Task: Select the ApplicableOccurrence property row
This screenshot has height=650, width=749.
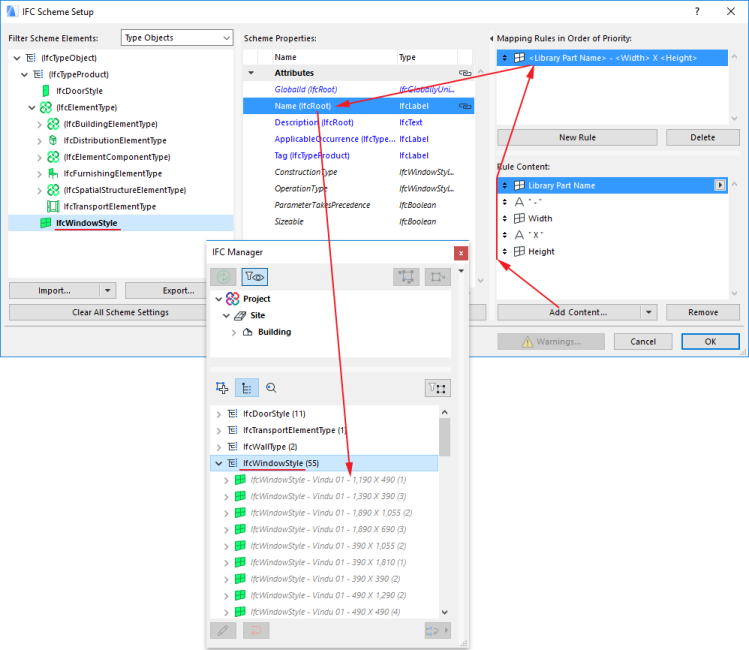Action: click(x=358, y=139)
